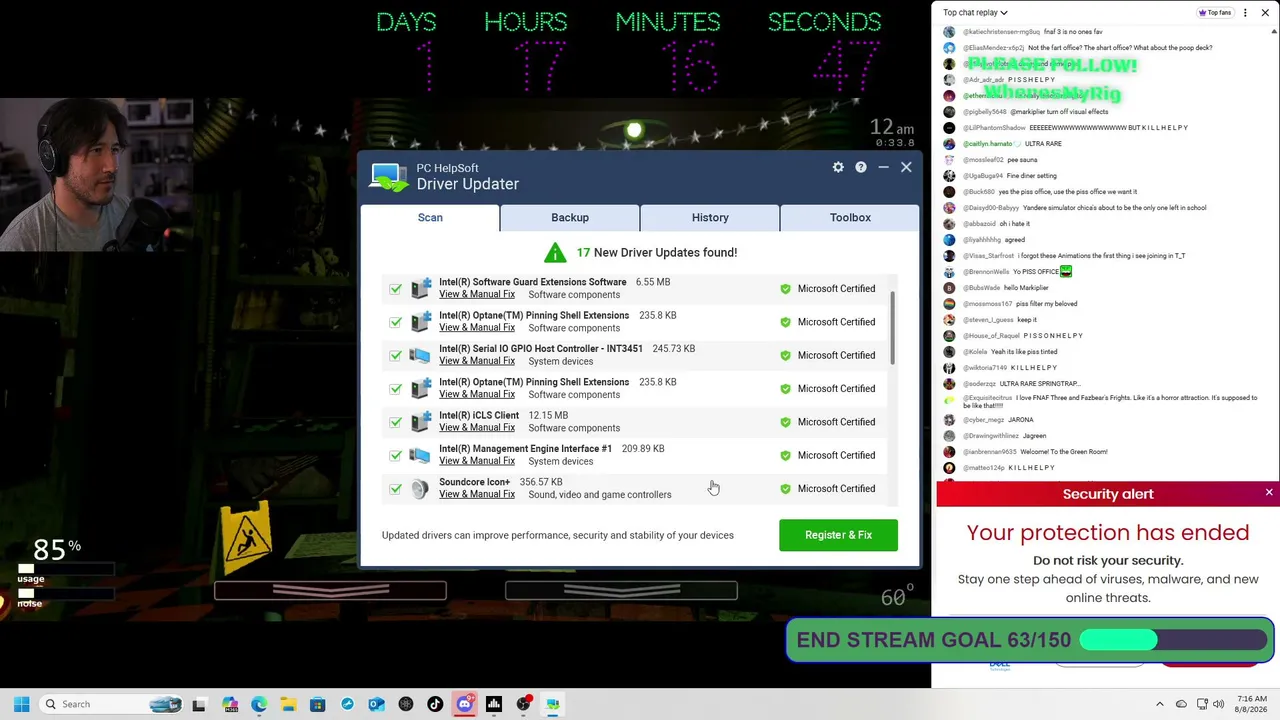The width and height of the screenshot is (1280, 720).
Task: Switch to the Scan tab
Action: 430,217
